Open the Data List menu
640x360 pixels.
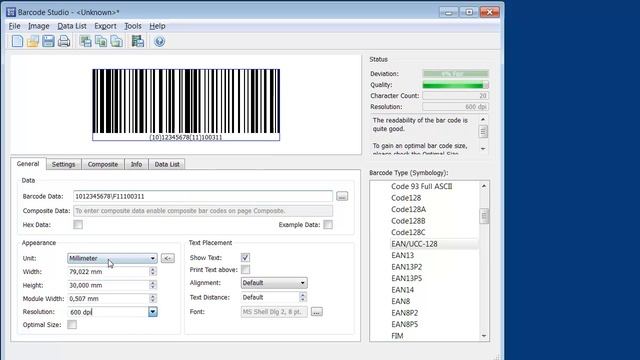tap(72, 26)
